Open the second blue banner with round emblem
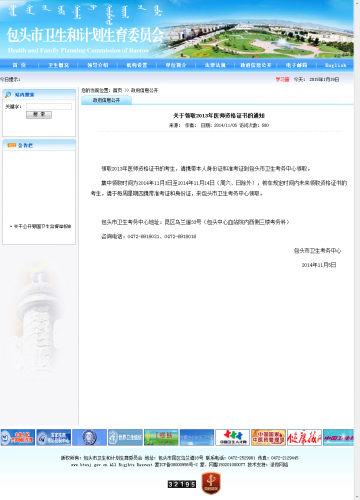The image size is (360, 500). [54, 437]
